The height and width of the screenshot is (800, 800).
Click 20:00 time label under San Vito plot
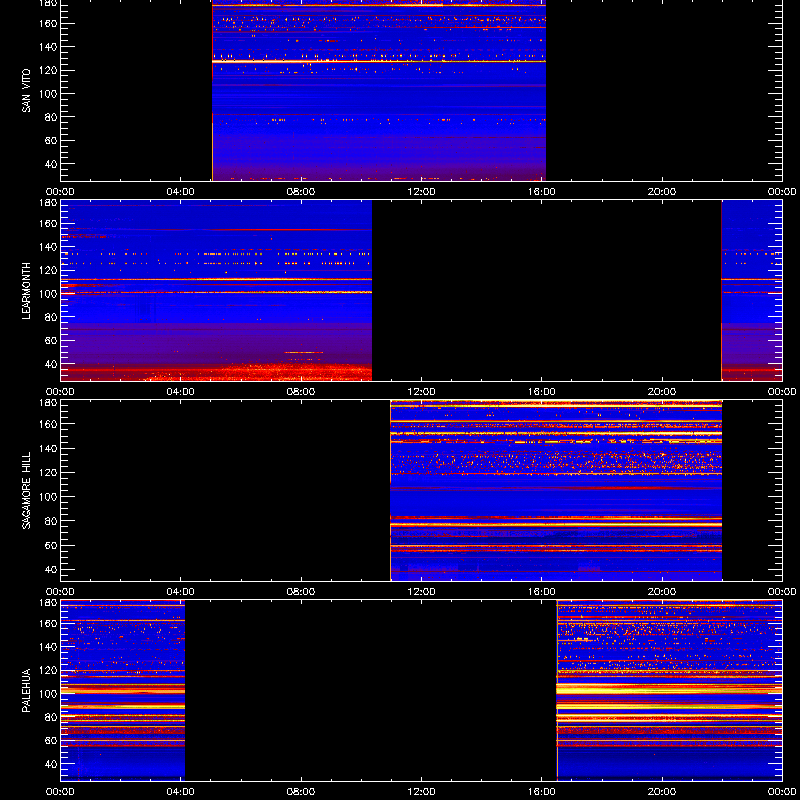pos(662,192)
